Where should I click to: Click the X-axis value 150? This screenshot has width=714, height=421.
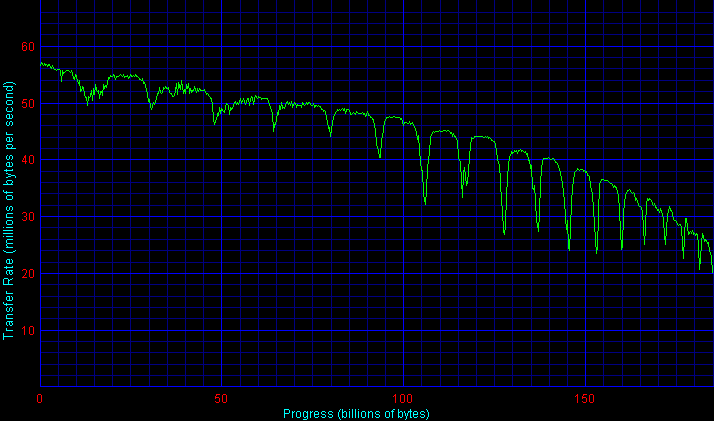(x=584, y=399)
